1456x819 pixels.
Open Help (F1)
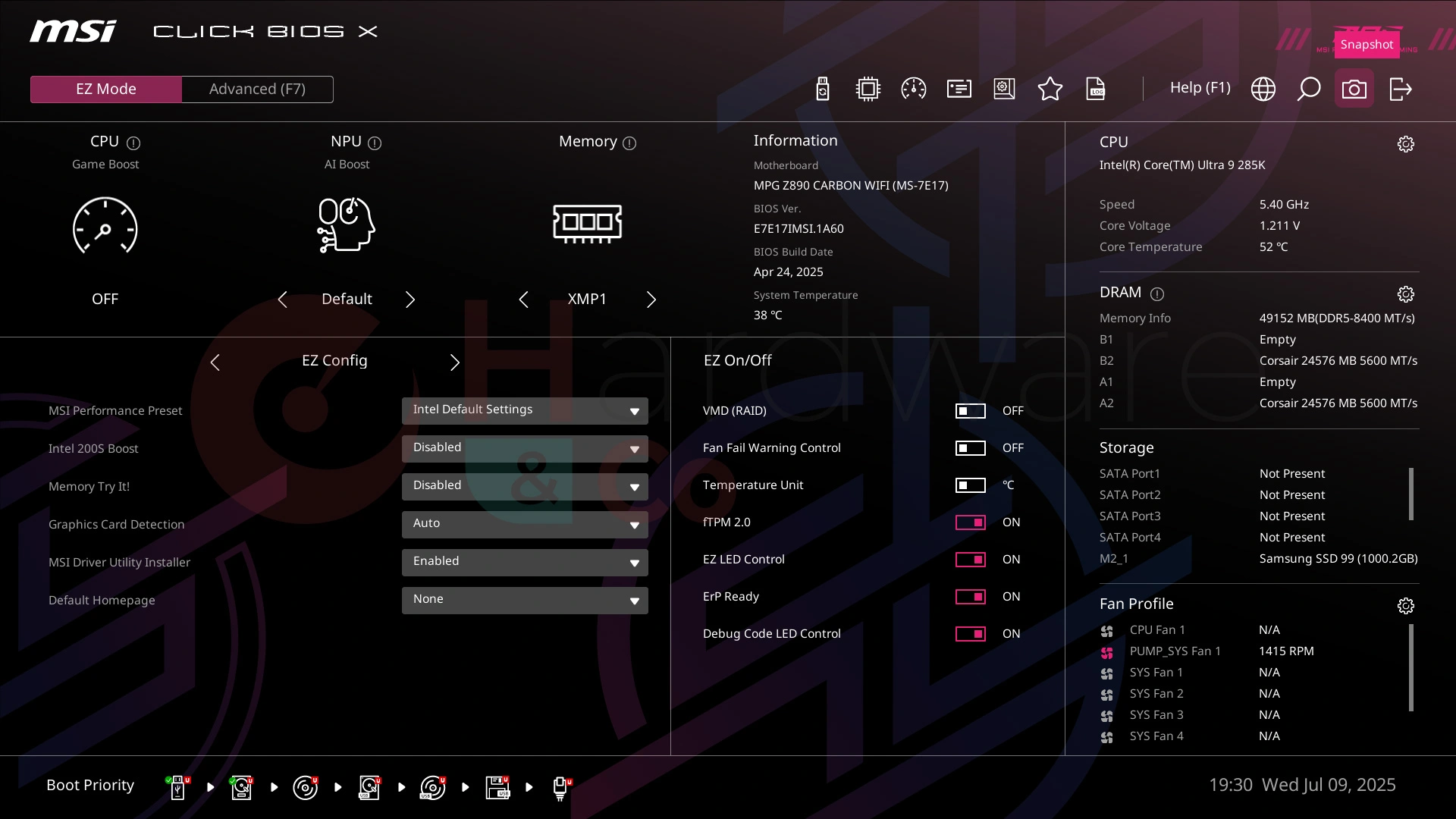[1200, 88]
